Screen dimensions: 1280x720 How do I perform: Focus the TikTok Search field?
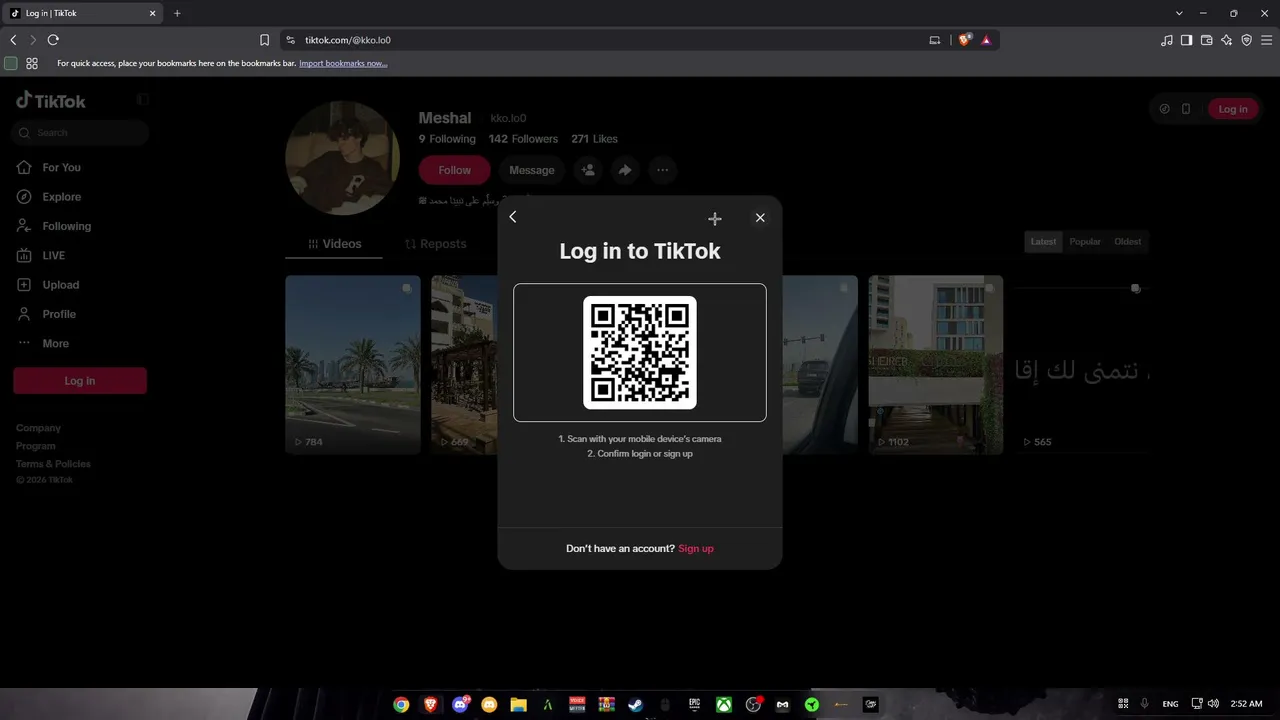(80, 132)
